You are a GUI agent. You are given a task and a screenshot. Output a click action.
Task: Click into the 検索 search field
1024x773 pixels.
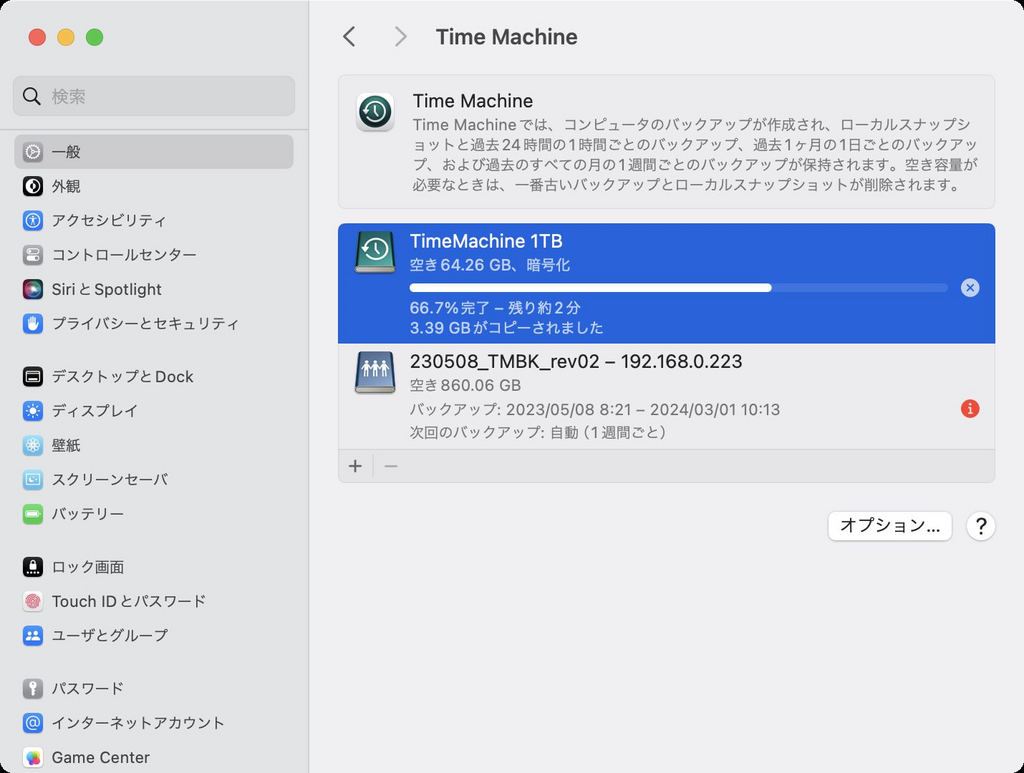pos(154,97)
